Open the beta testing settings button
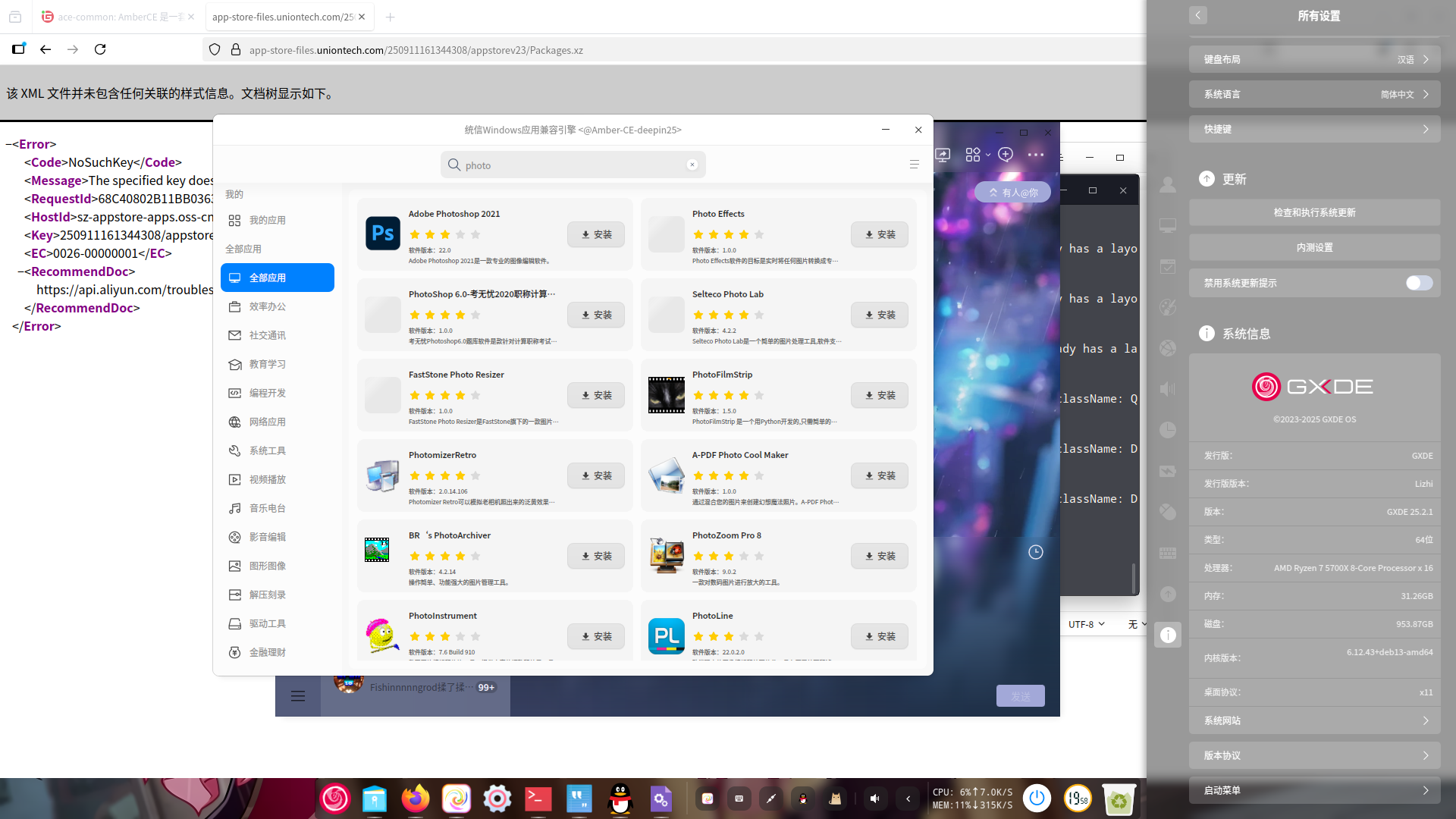 [x=1314, y=247]
